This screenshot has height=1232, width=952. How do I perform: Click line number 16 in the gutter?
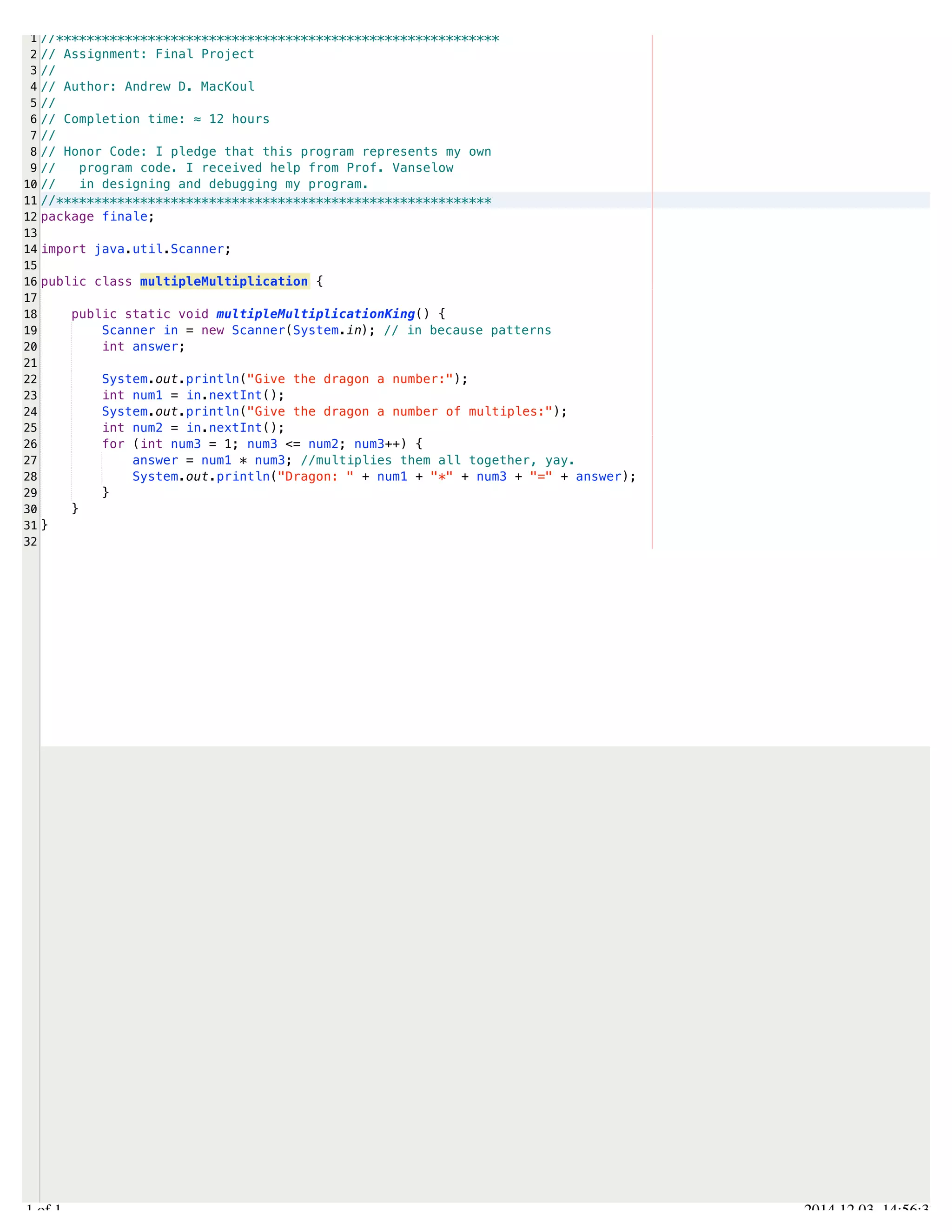click(31, 281)
